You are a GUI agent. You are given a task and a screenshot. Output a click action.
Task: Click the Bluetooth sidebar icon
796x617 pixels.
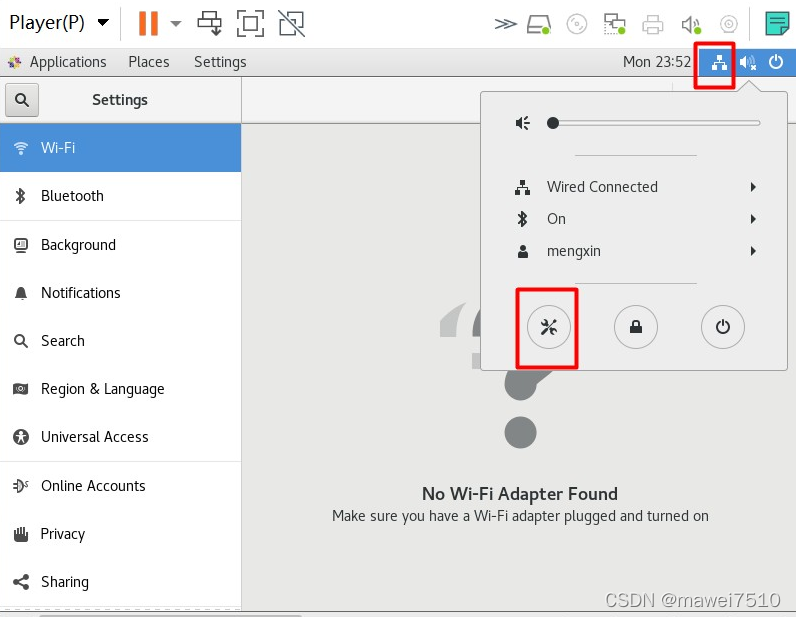pos(20,196)
